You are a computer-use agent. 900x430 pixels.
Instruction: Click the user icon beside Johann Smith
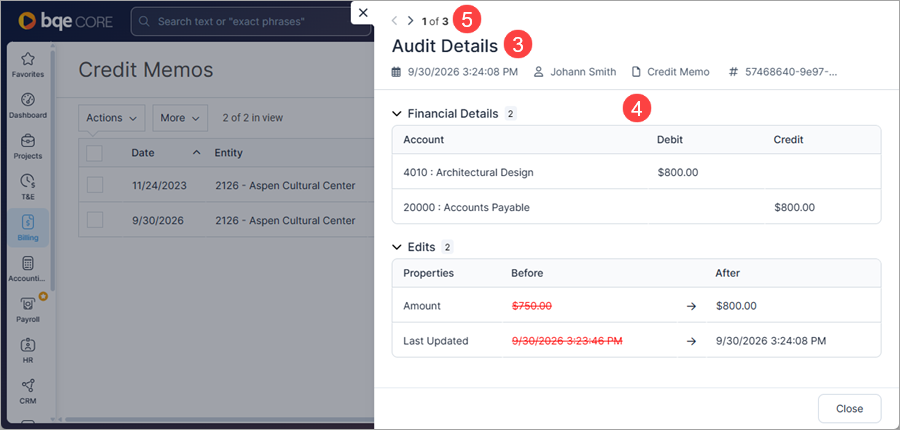pyautogui.click(x=538, y=72)
